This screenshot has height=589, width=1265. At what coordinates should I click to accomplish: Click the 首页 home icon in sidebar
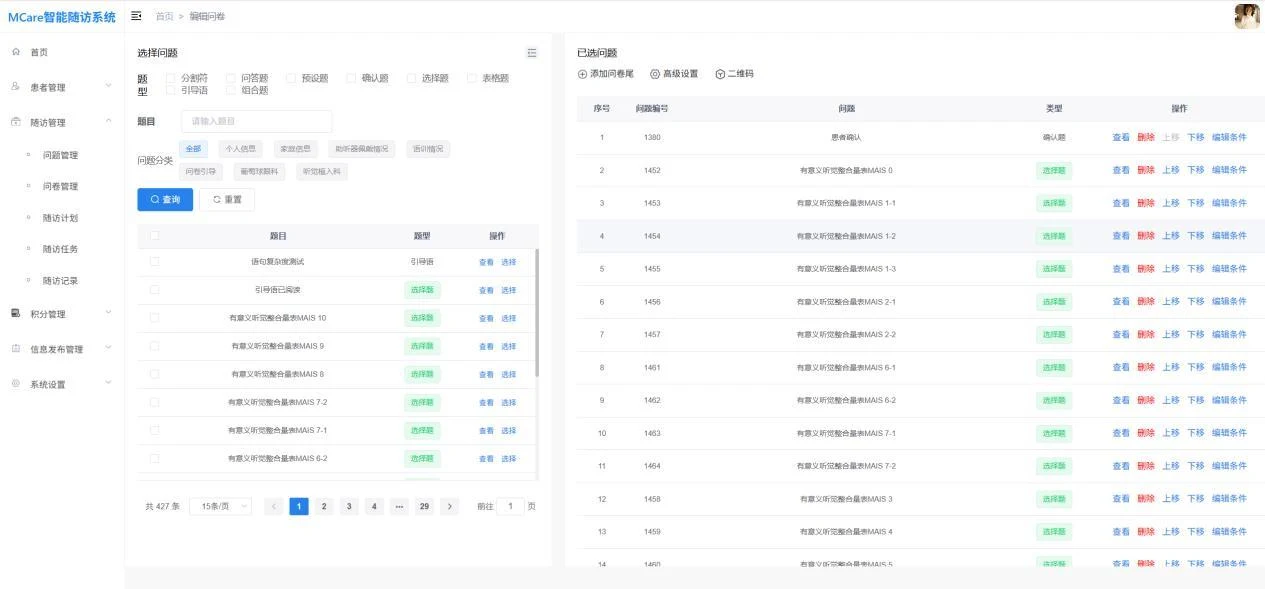[16, 51]
